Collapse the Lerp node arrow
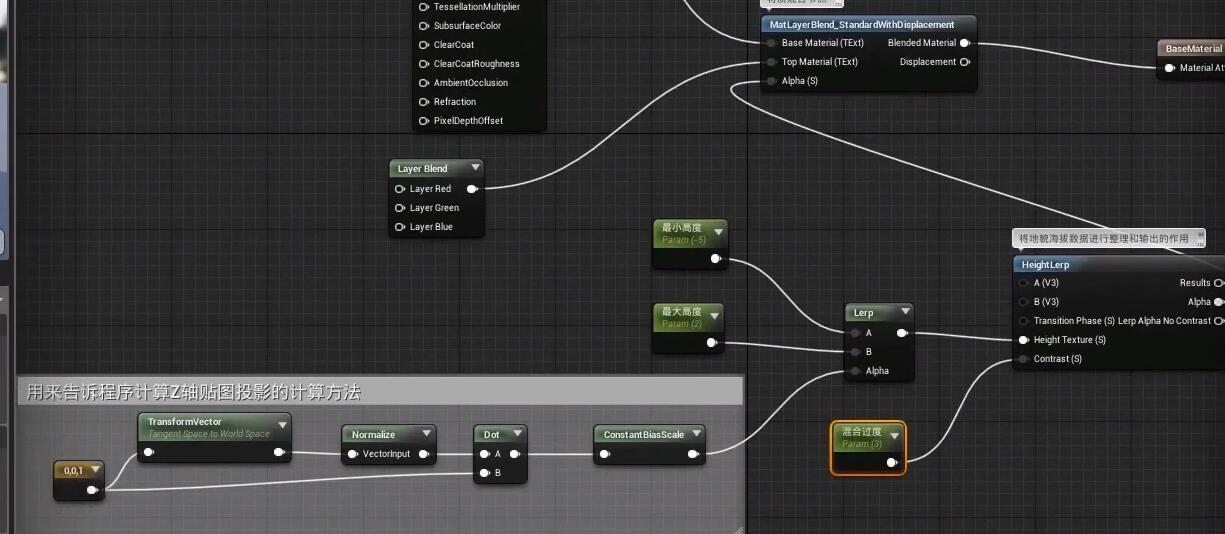1225x534 pixels. (905, 313)
